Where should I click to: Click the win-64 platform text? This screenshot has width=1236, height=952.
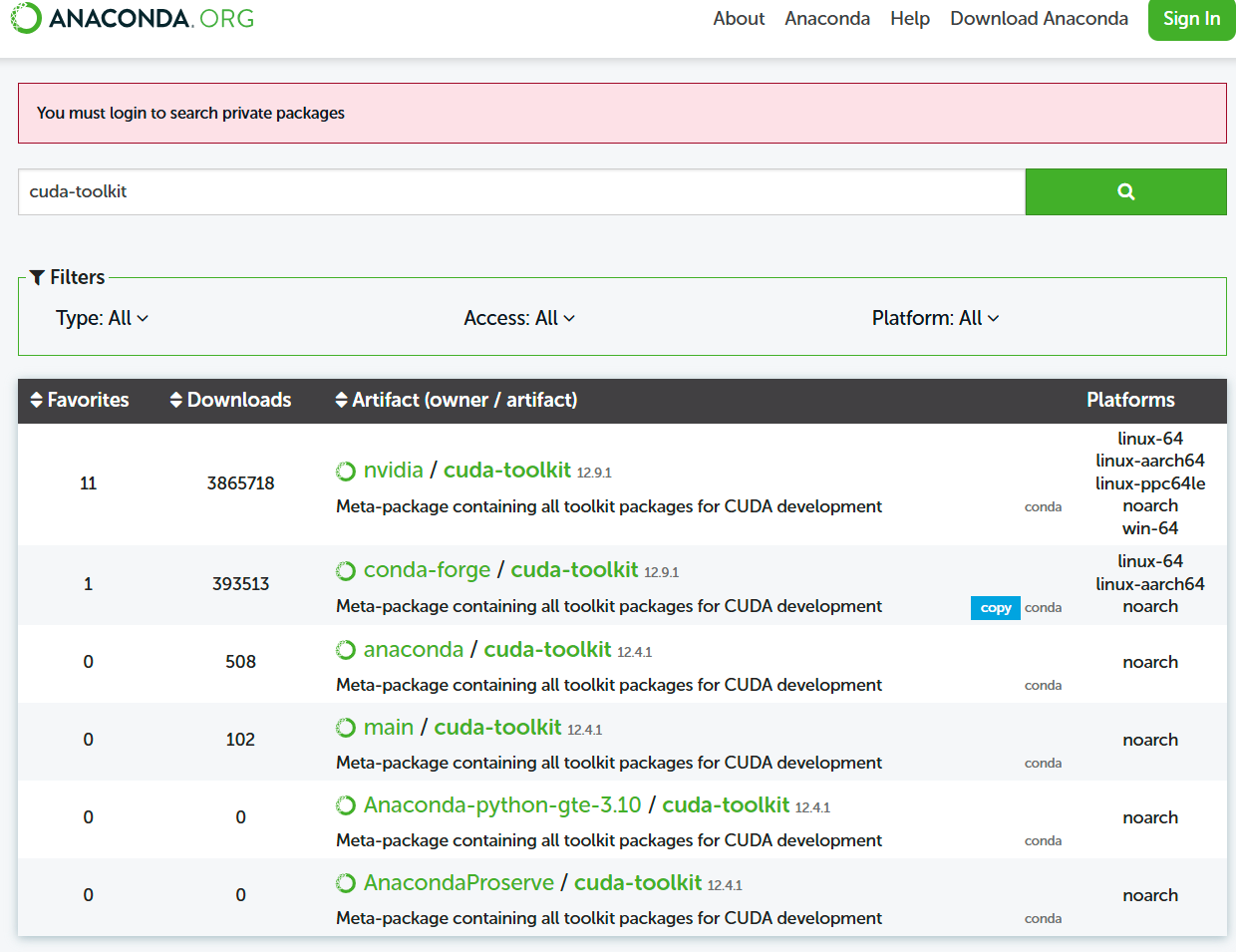click(x=1150, y=528)
